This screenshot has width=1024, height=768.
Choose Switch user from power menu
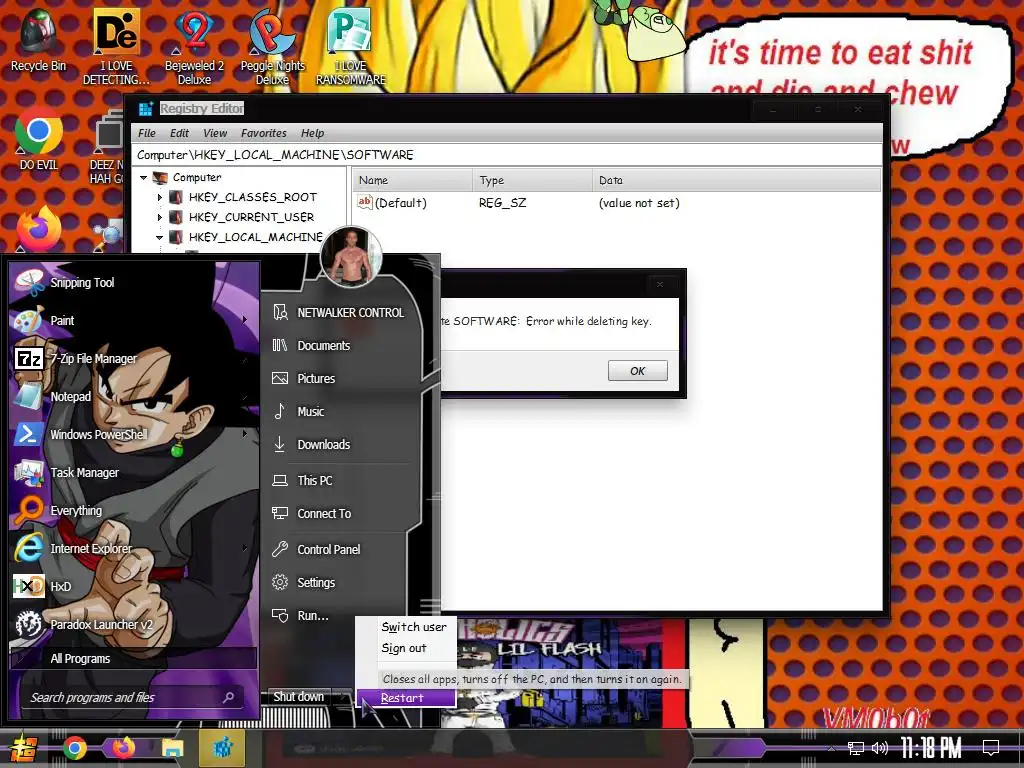click(x=414, y=627)
